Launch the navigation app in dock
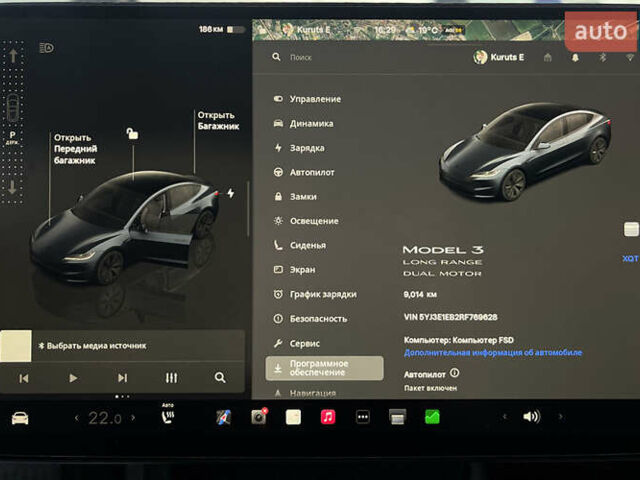 coord(224,417)
